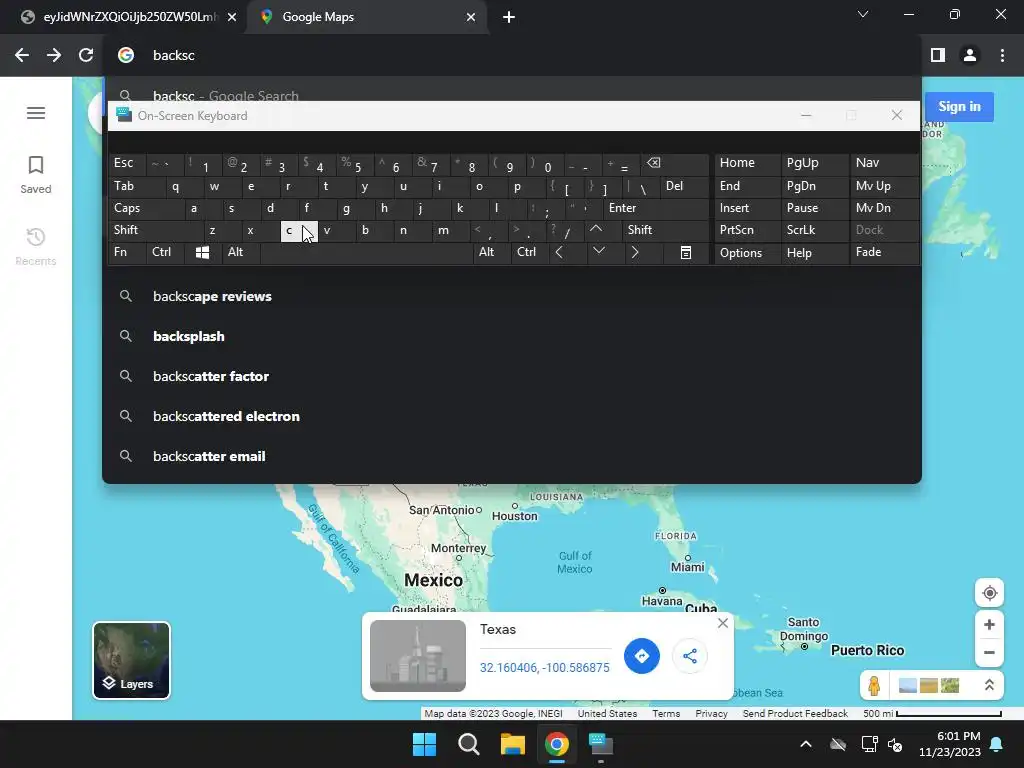Open taskbar Search
Screen dimensions: 1024x768
point(468,744)
